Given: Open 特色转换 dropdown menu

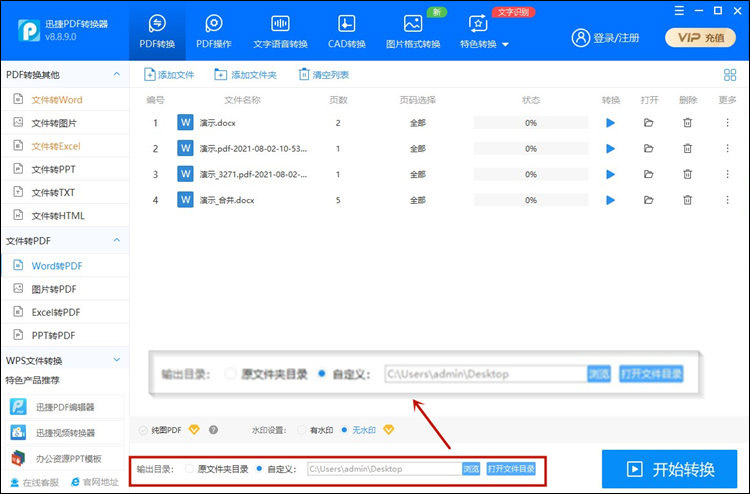Looking at the screenshot, I should 484,33.
